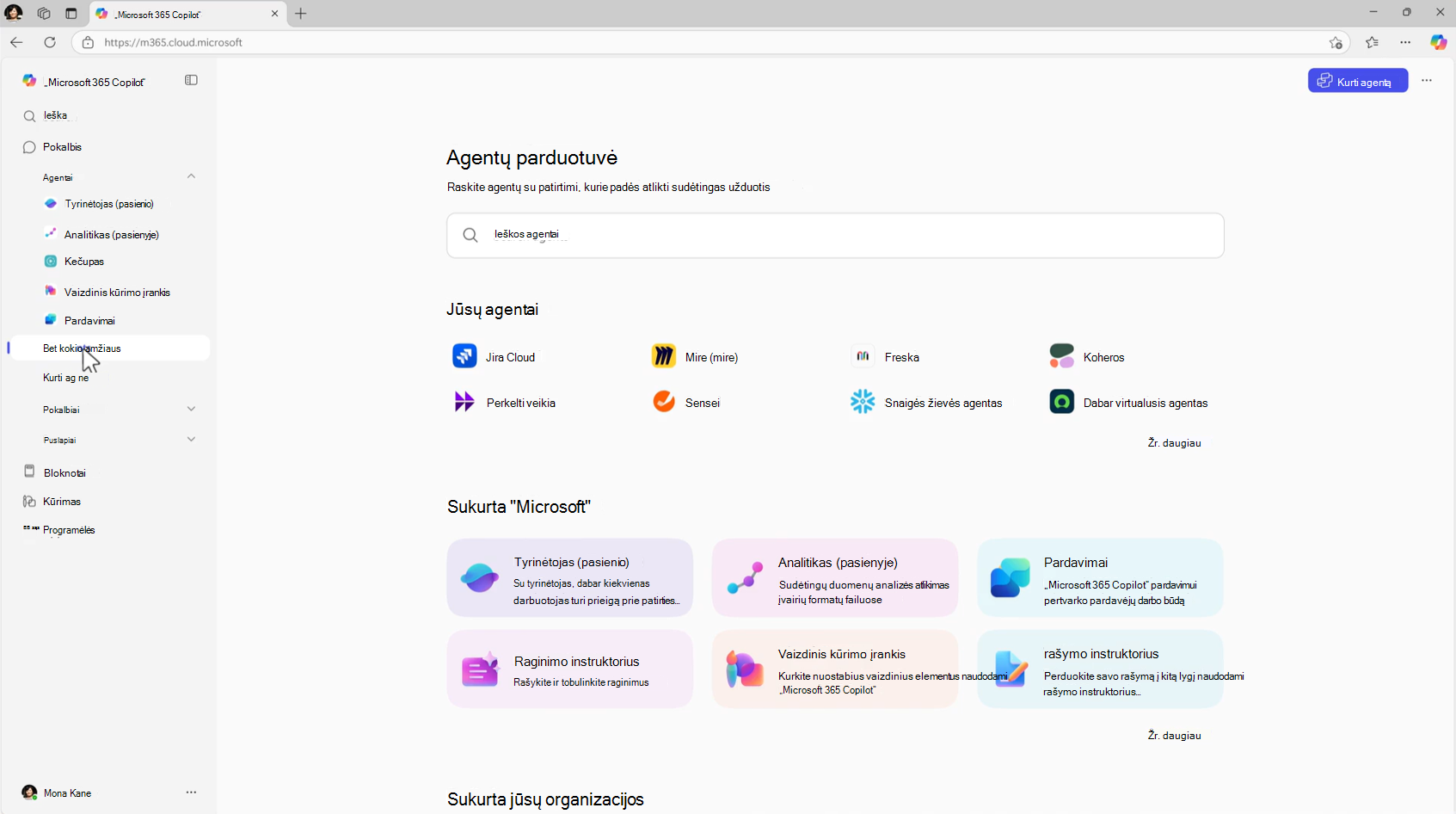Open page more options ellipsis menu
Screen dimensions: 1456x814
pyautogui.click(x=1427, y=81)
